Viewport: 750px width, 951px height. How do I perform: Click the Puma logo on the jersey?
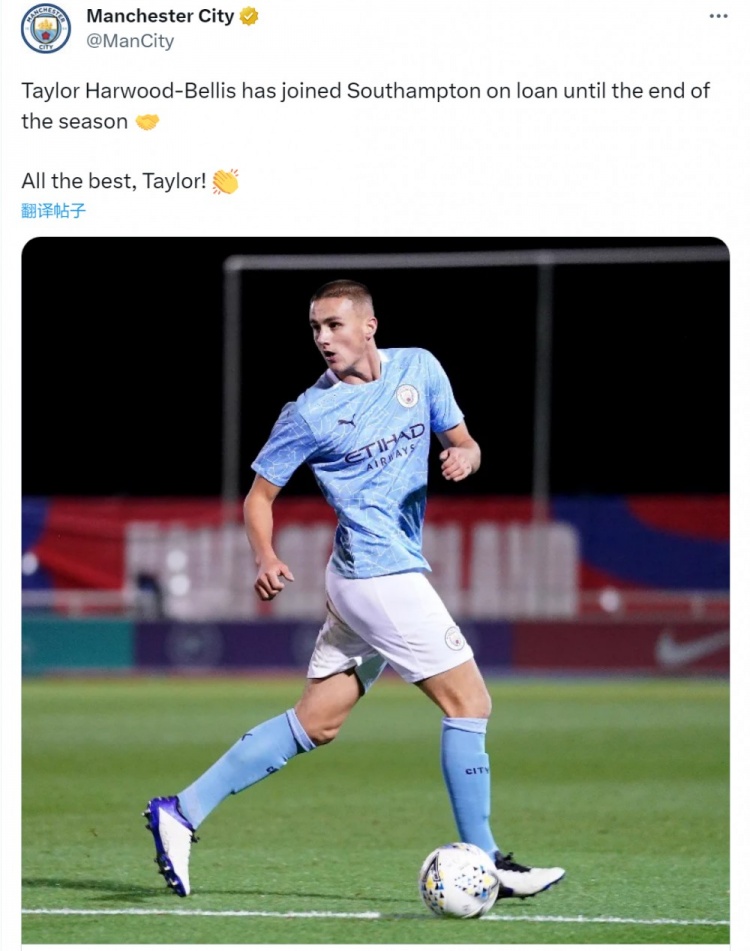(347, 422)
